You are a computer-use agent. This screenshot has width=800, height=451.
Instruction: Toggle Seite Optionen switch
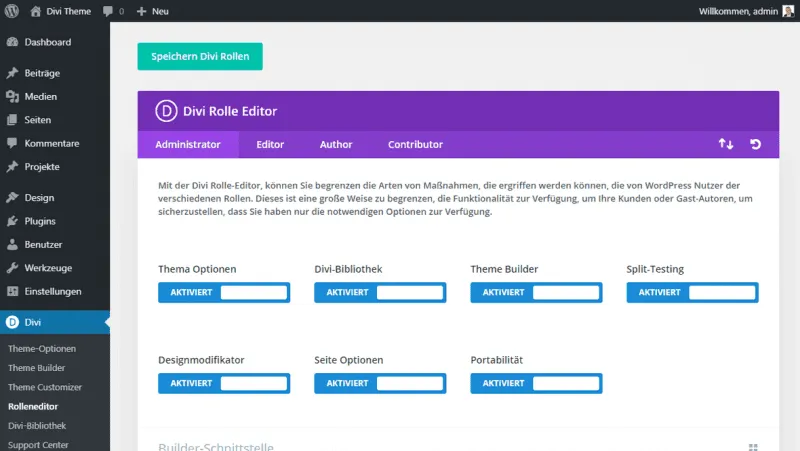380,384
